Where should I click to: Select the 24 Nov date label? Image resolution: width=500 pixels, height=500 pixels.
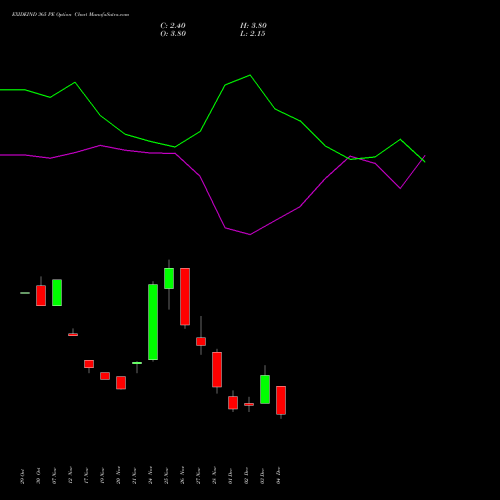(x=150, y=476)
